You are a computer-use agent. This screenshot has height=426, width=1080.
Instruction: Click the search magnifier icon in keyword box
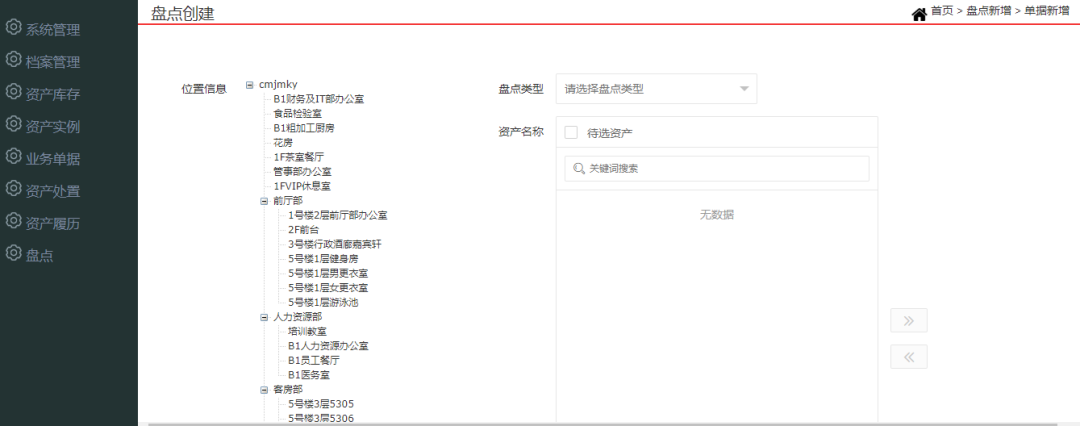[x=578, y=169]
